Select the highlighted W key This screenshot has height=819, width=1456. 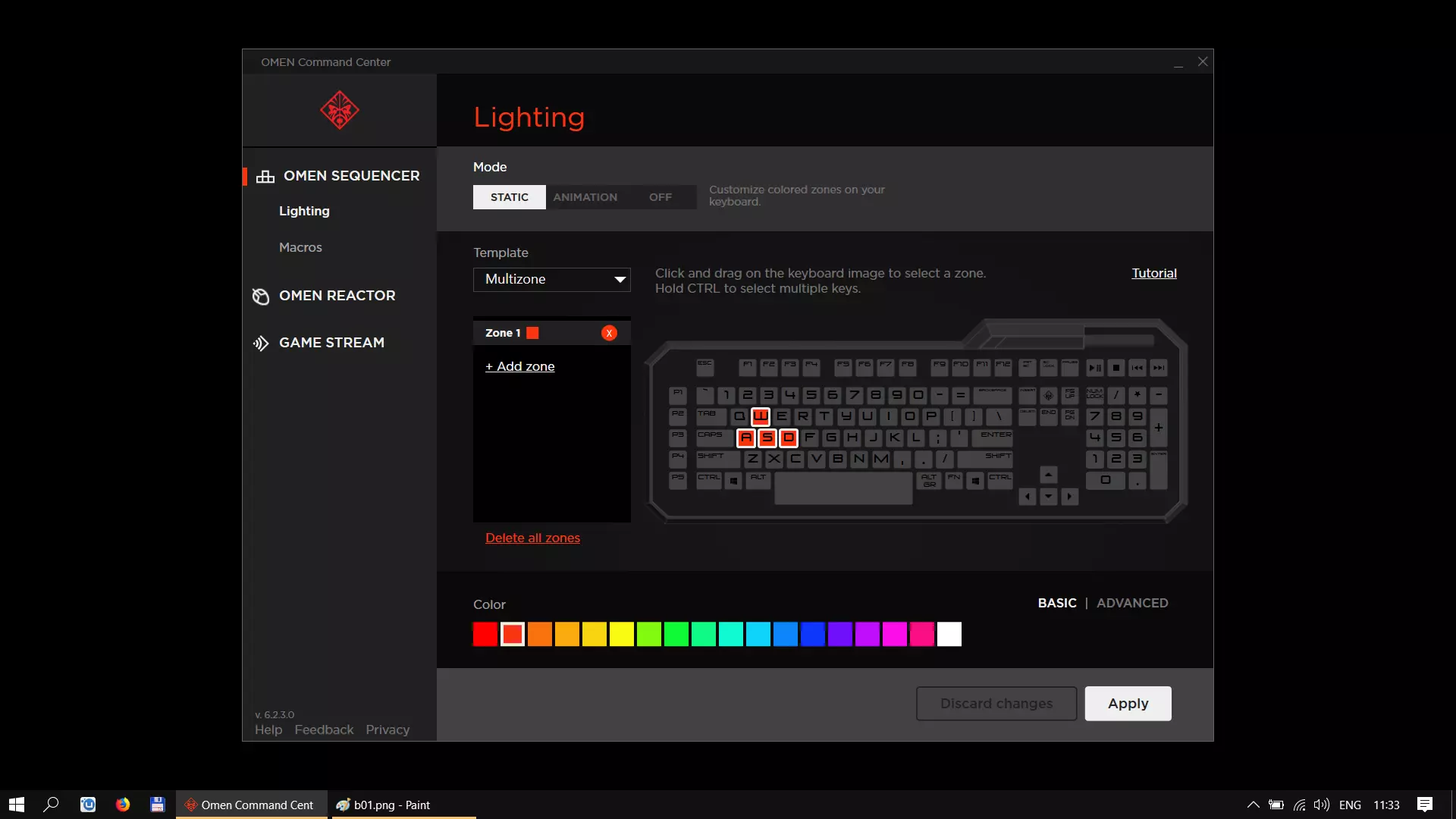pos(761,416)
